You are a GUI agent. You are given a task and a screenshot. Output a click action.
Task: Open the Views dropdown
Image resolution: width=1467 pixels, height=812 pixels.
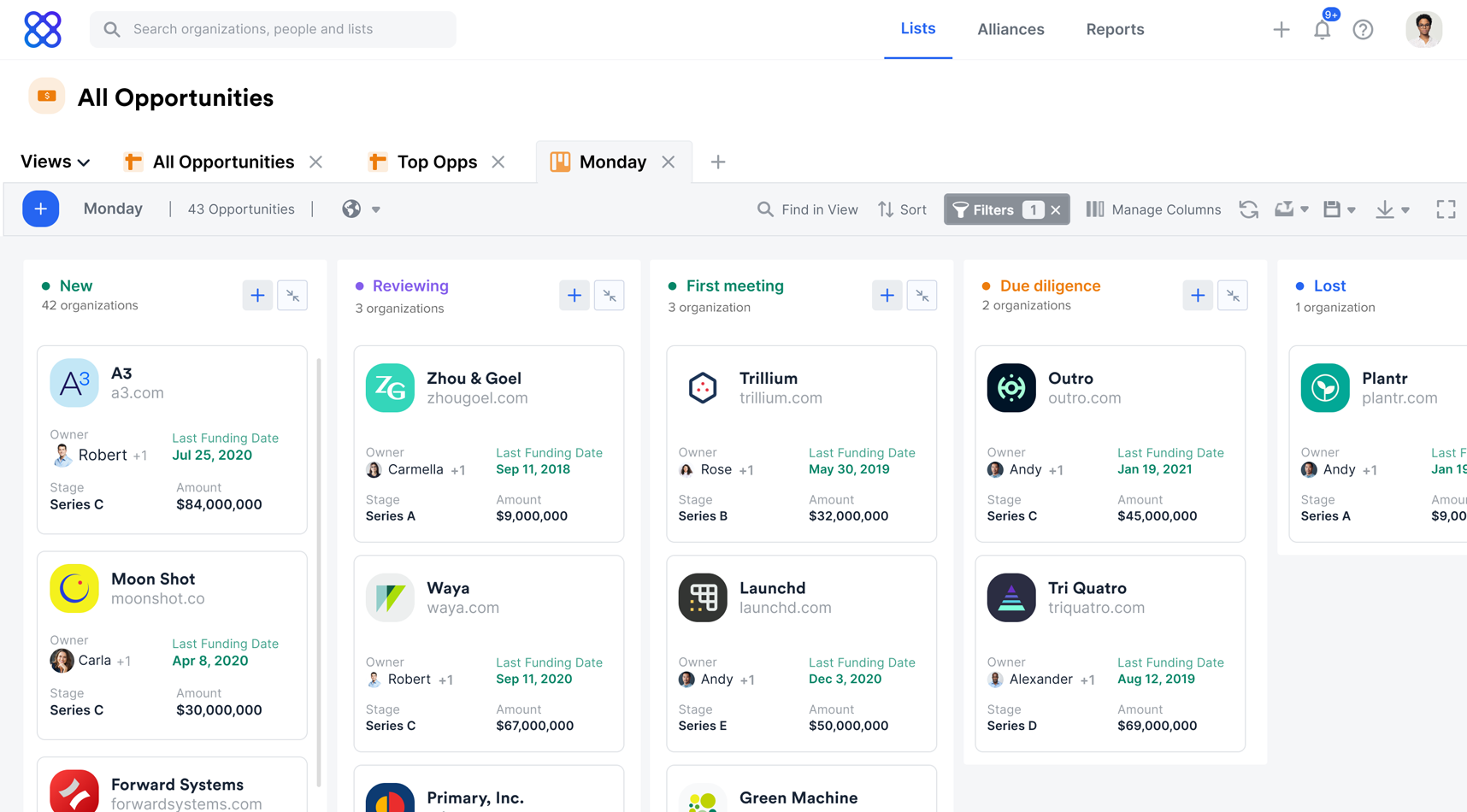pyautogui.click(x=53, y=161)
